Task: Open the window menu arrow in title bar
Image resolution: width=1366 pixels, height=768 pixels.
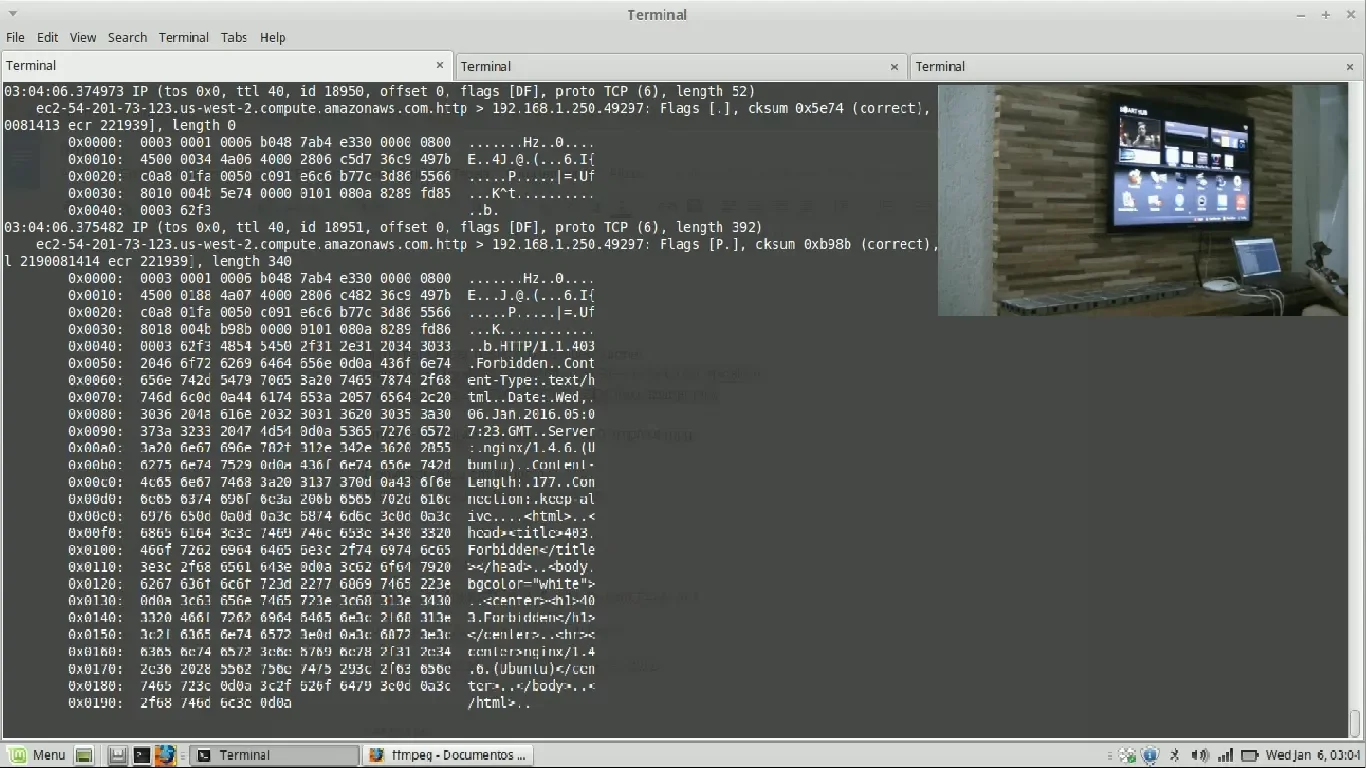Action: tap(13, 14)
